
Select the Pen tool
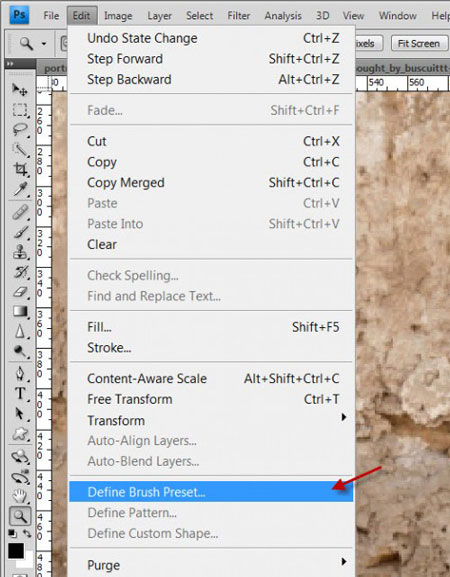[x=20, y=374]
